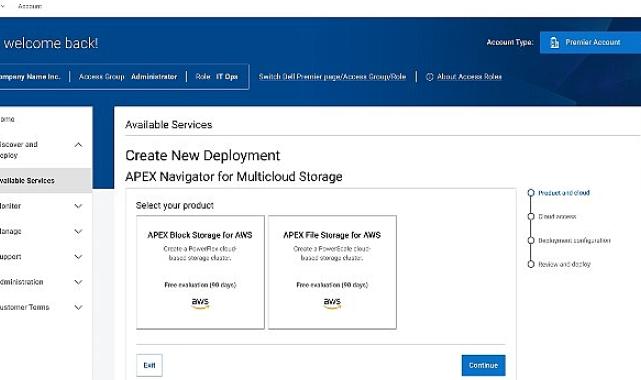
Task: Click 'Create a PowerFlex cloud-based storage cluster' text
Action: [200, 253]
